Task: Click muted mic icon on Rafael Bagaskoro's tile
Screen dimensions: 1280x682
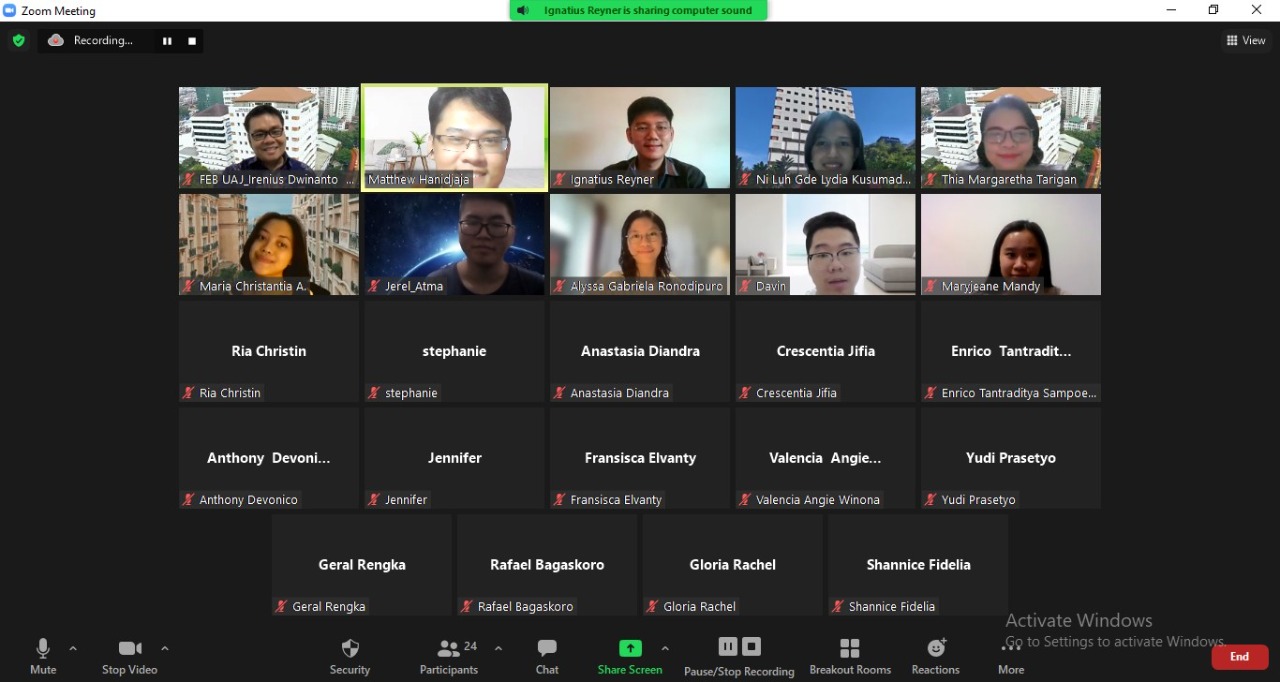Action: pyautogui.click(x=466, y=607)
